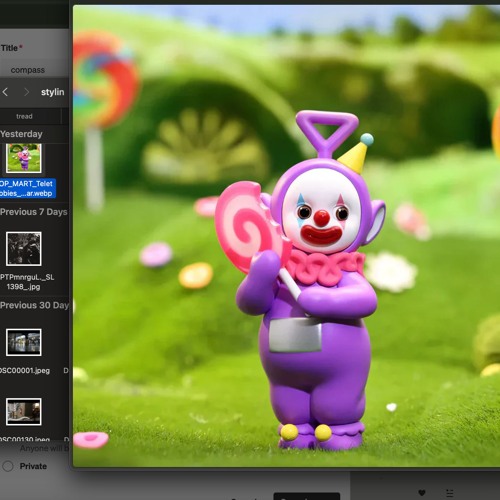Screen dimensions: 500x500
Task: Click the Previous 30 Days section header
Action: point(34,305)
